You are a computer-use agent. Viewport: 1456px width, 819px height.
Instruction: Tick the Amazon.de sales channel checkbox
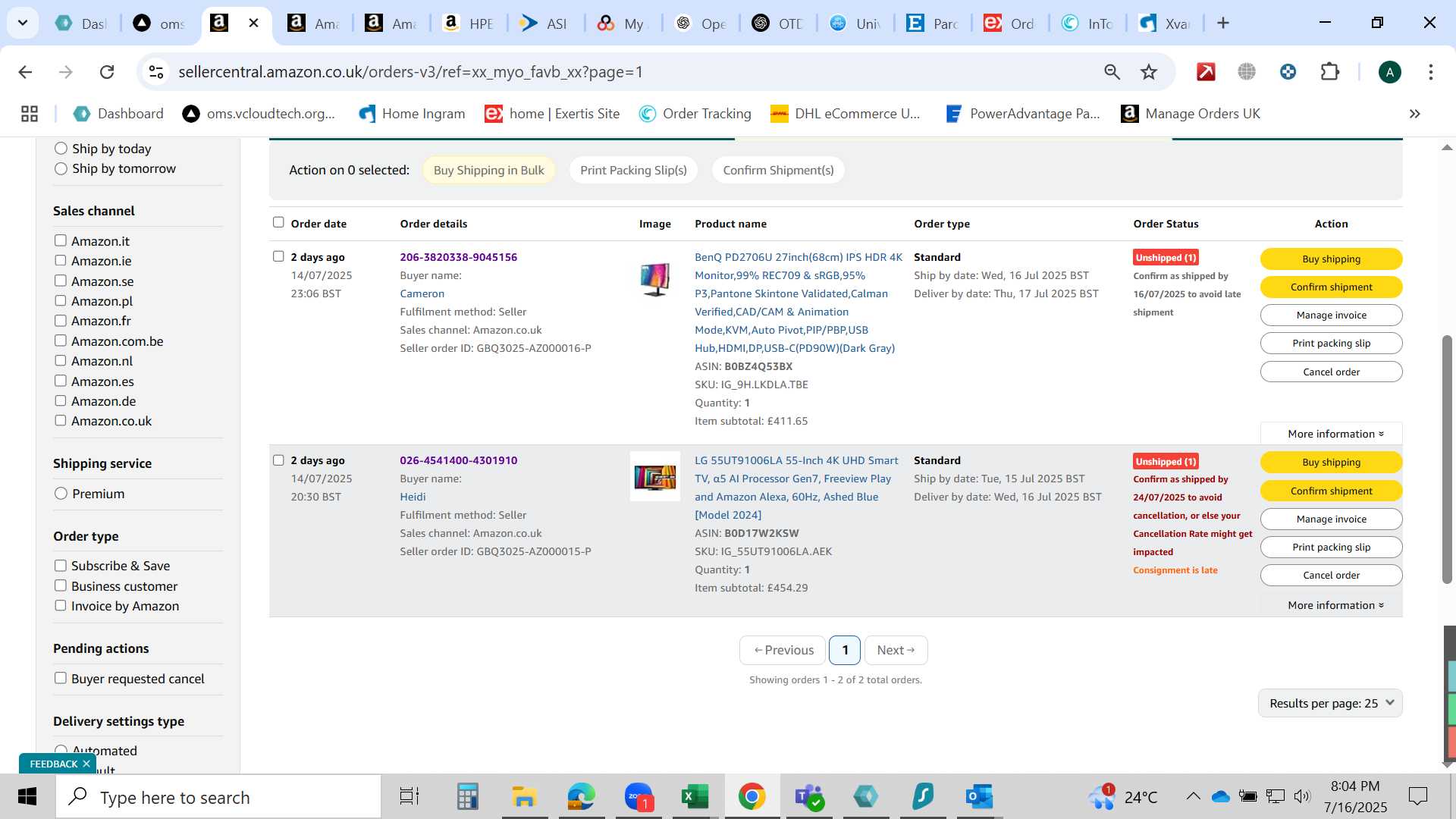click(61, 400)
